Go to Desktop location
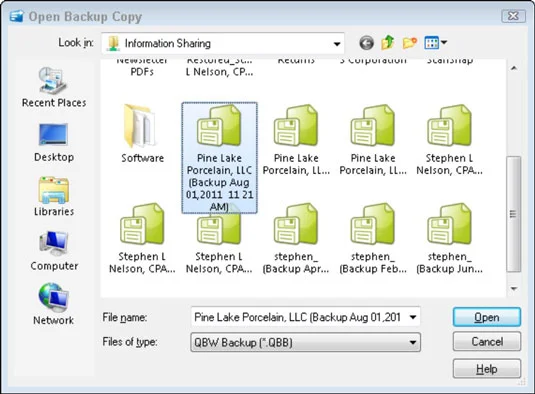The image size is (535, 394). pyautogui.click(x=54, y=143)
